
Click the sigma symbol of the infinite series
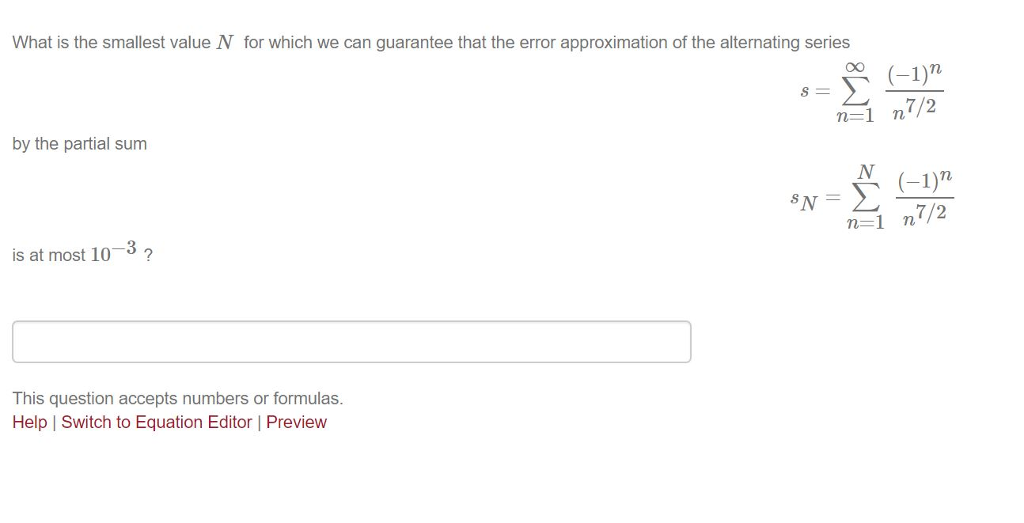853,91
